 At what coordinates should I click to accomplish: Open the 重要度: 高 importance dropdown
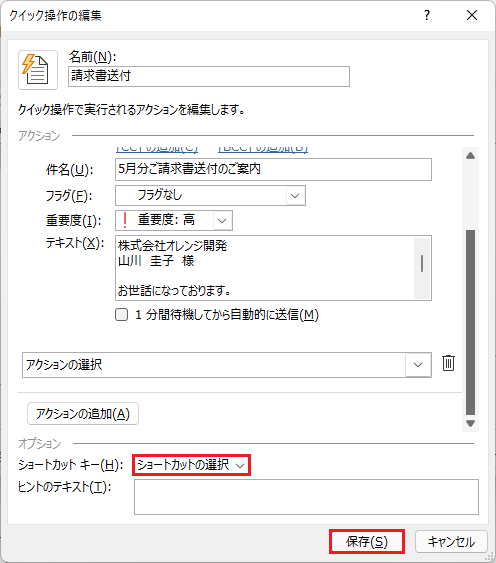pos(222,220)
